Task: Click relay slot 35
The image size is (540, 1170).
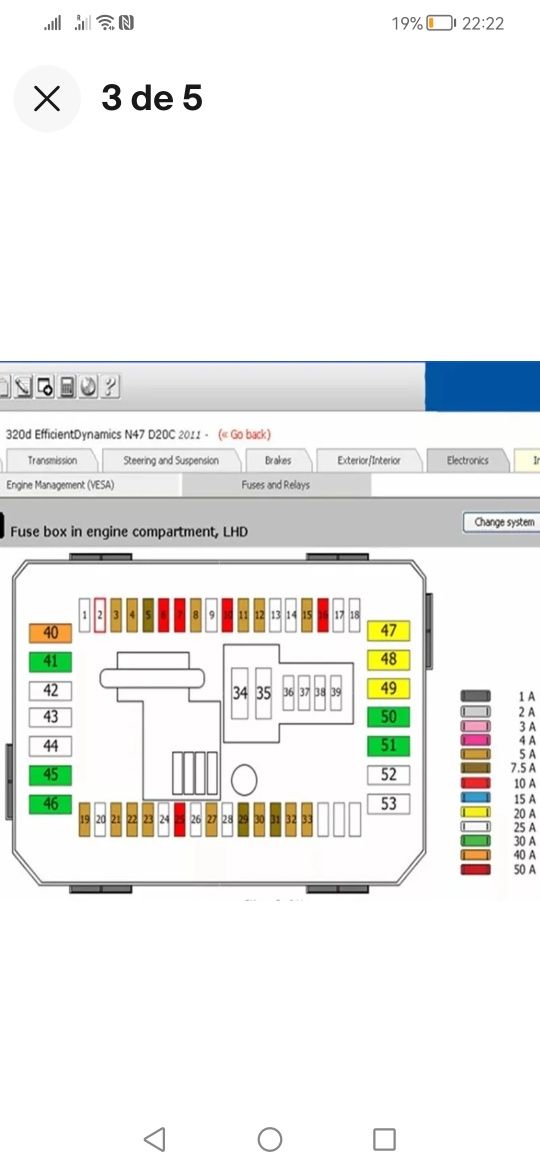Action: pos(263,693)
